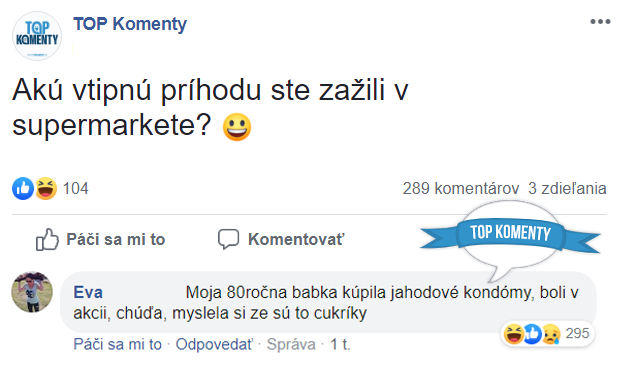Open the 1 t. comment timestamp
This screenshot has width=620, height=366.
coord(340,344)
